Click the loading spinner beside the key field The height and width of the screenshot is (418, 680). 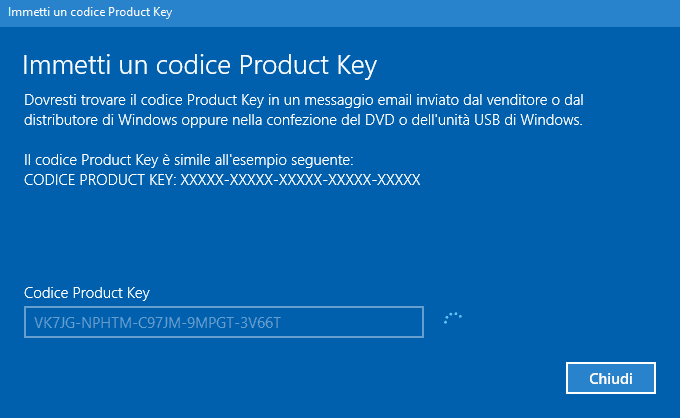453,319
